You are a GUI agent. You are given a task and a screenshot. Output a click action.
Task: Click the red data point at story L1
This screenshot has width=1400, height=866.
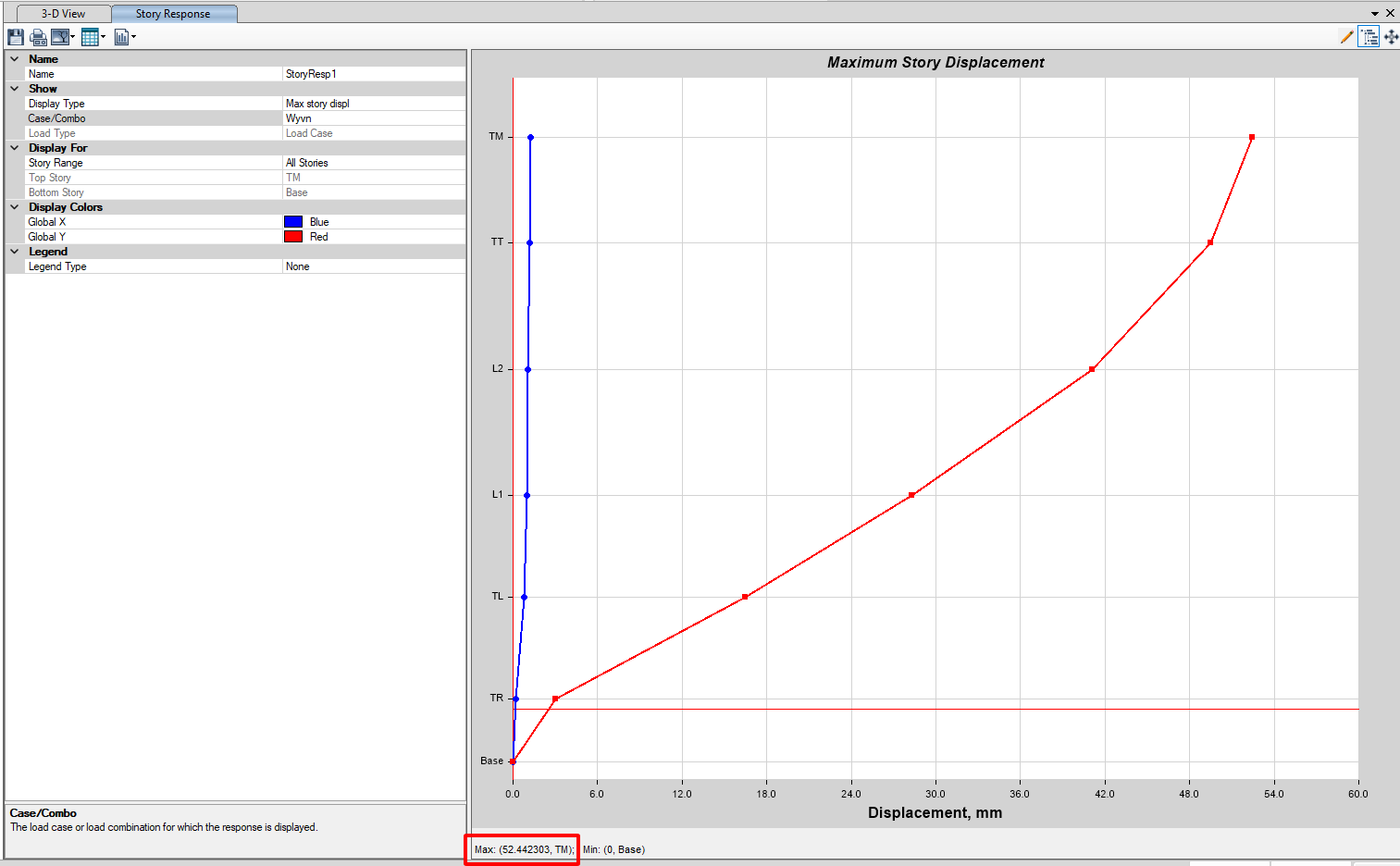click(x=911, y=495)
